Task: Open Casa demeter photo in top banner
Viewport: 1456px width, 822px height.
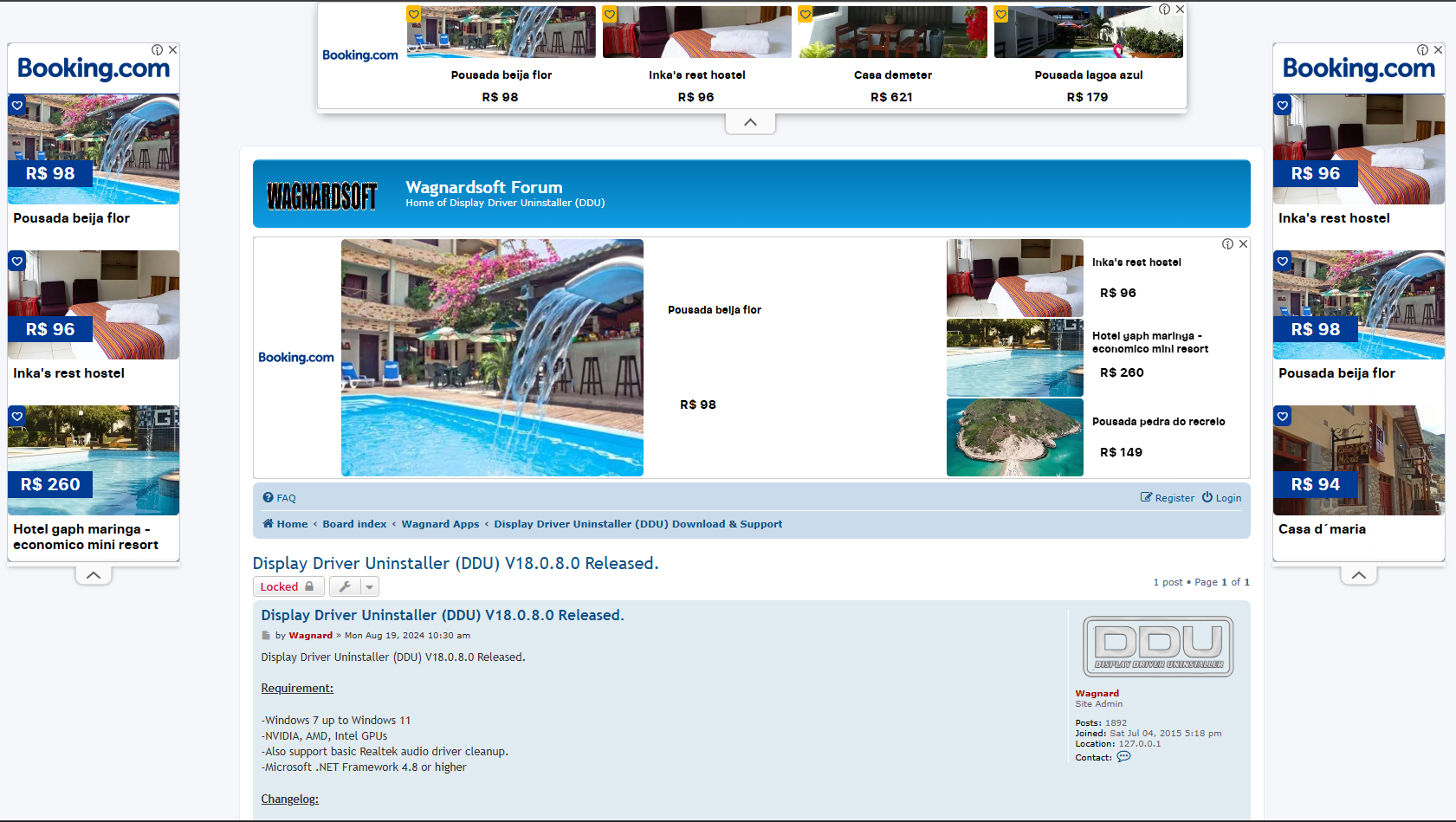Action: (893, 32)
